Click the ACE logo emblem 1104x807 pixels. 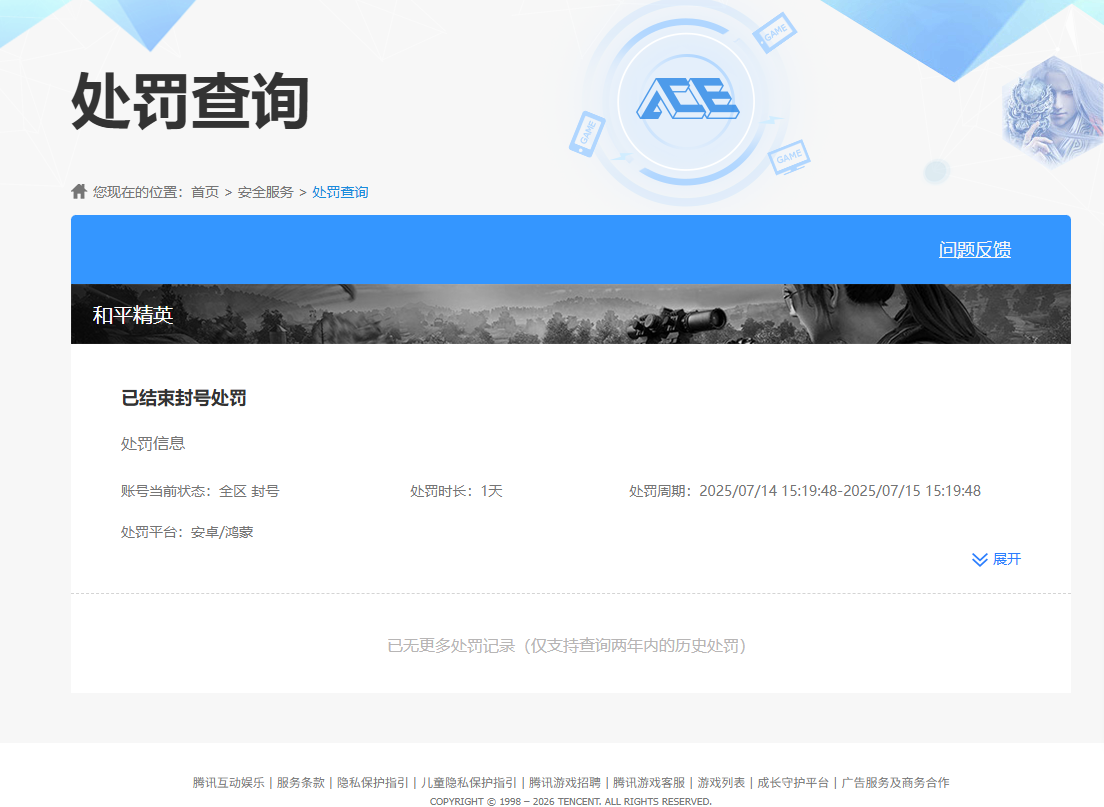tap(687, 99)
